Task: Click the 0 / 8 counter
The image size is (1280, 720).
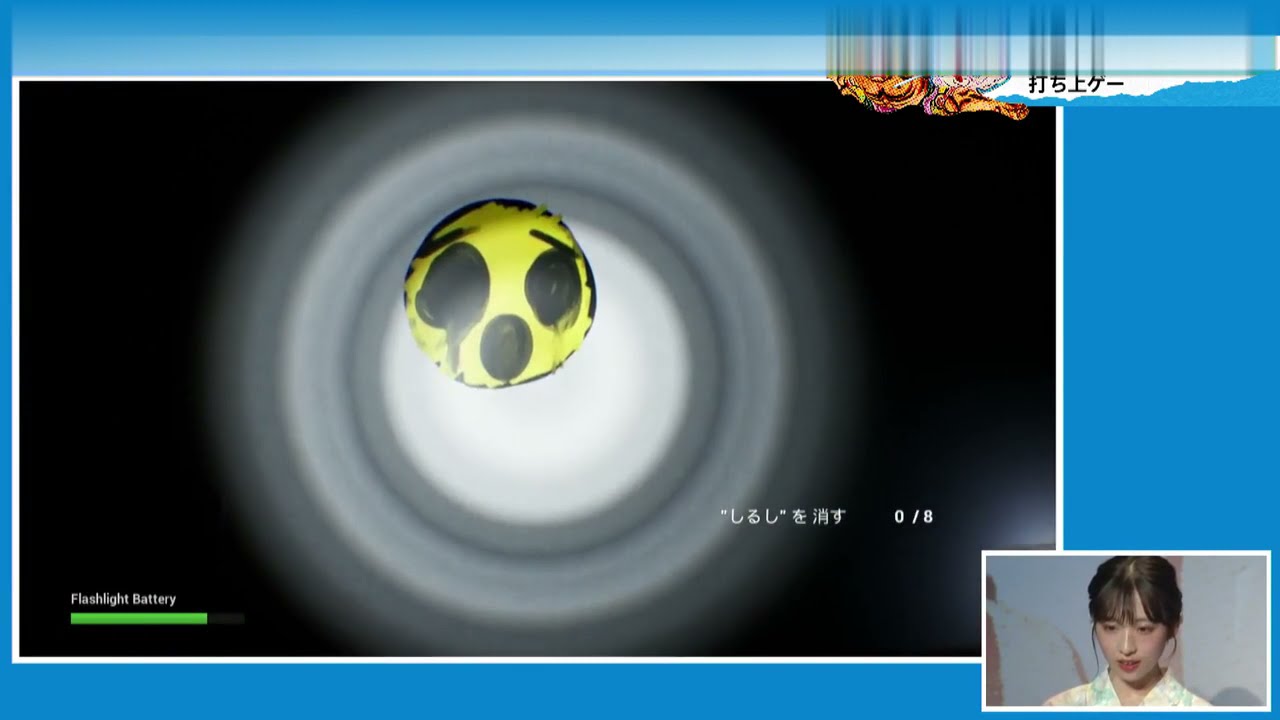Action: point(913,516)
